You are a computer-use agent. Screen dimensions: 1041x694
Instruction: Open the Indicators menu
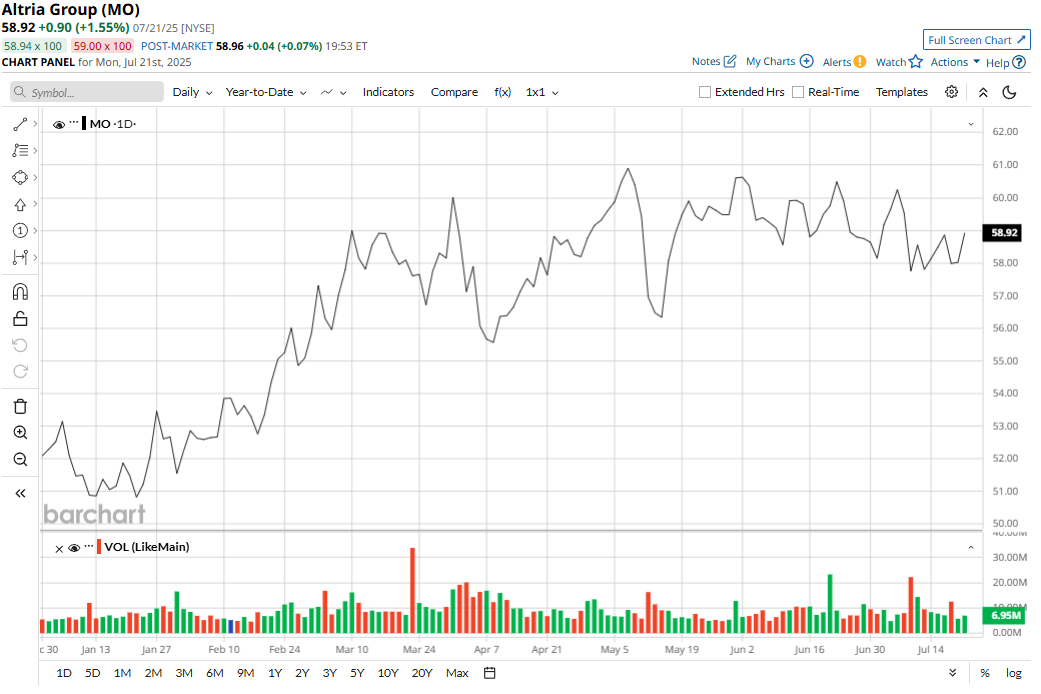tap(388, 92)
